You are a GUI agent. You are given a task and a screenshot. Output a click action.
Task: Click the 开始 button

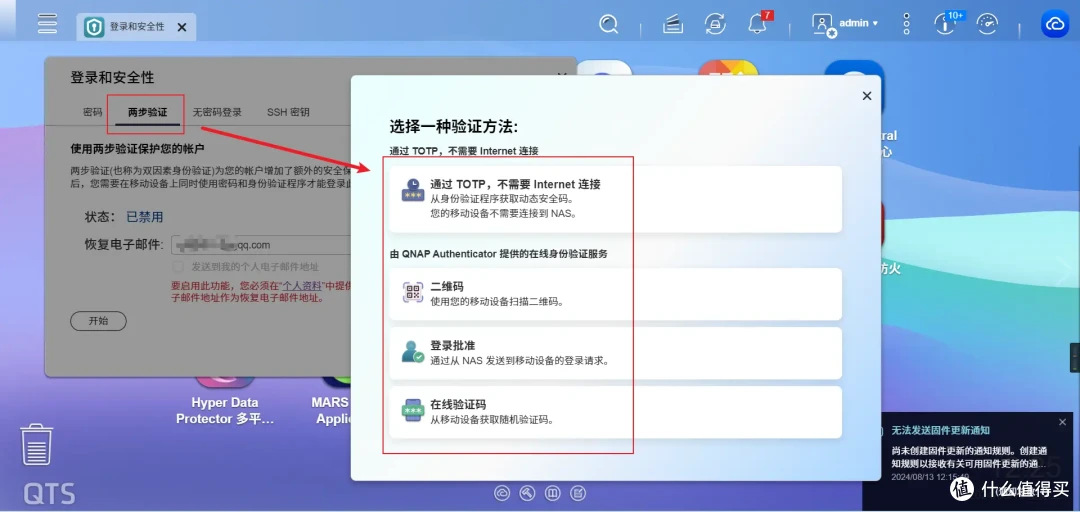tap(98, 320)
